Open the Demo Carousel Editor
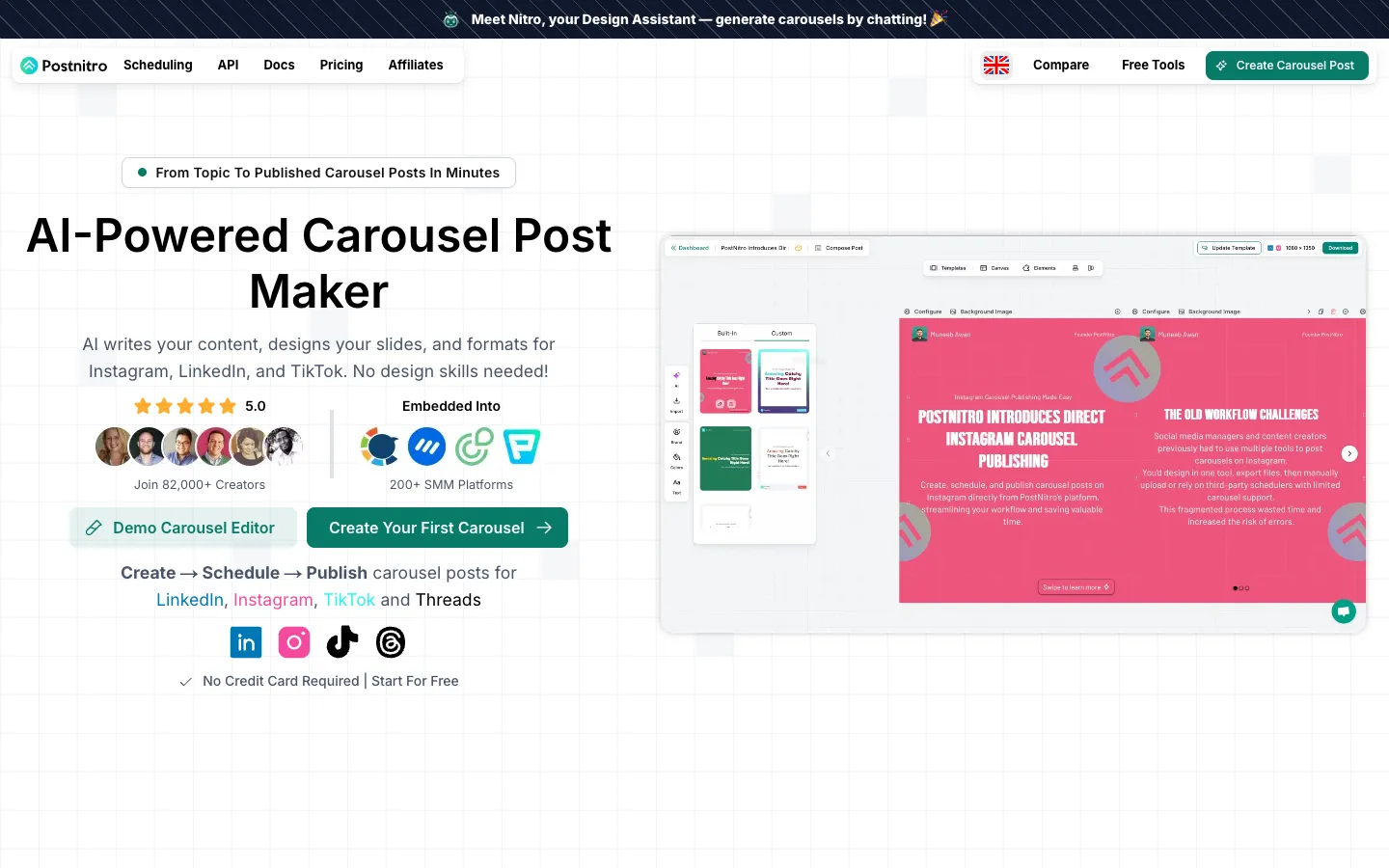Image resolution: width=1389 pixels, height=868 pixels. pos(183,528)
